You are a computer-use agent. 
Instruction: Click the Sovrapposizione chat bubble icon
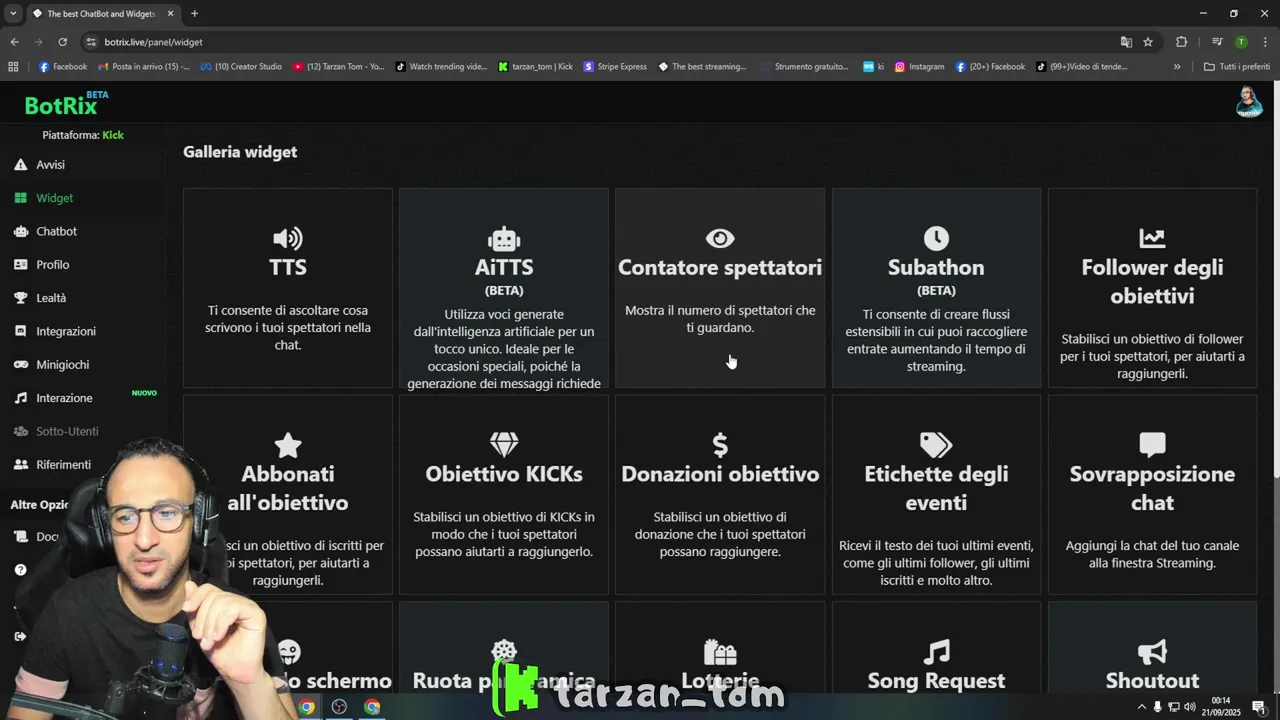pos(1152,445)
